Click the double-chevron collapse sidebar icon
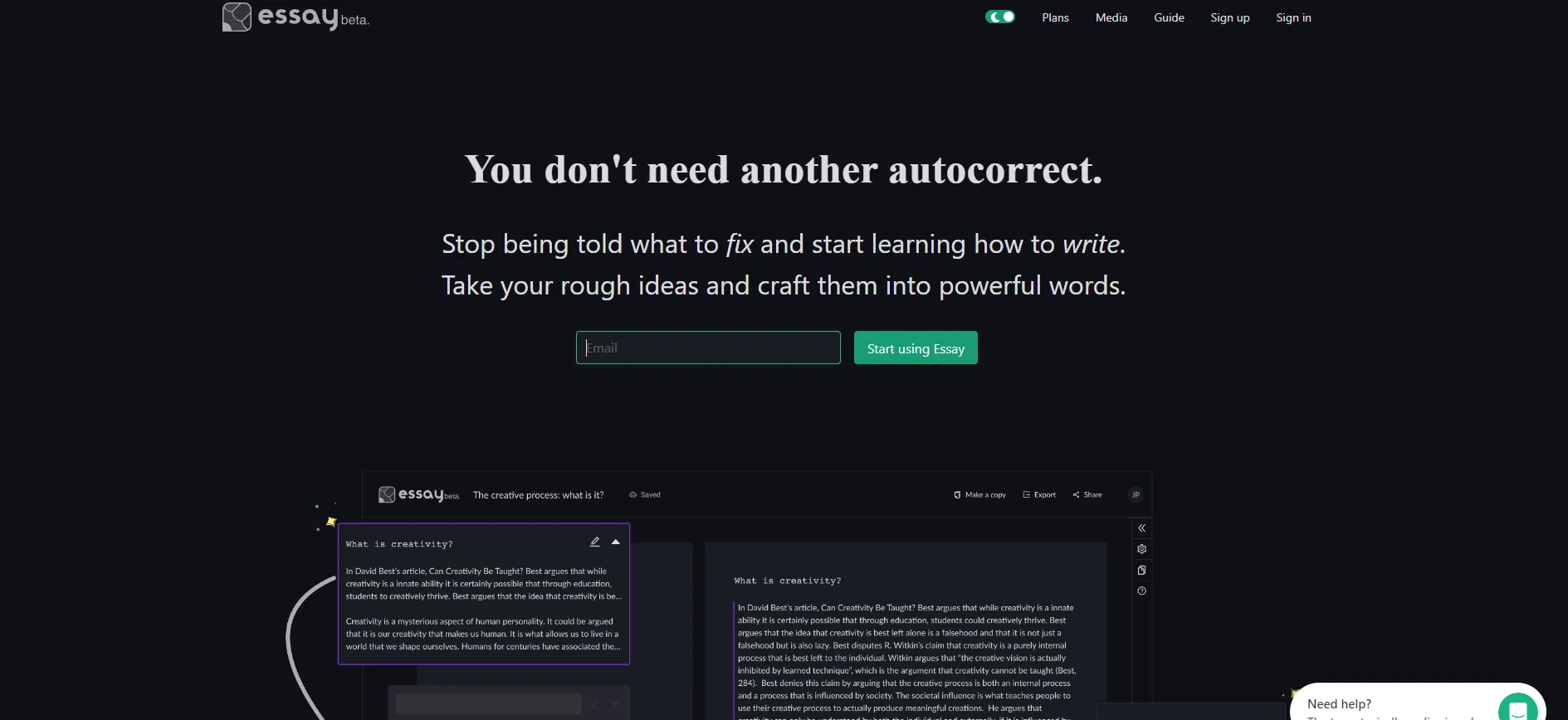Viewport: 1568px width, 720px height. click(1141, 528)
